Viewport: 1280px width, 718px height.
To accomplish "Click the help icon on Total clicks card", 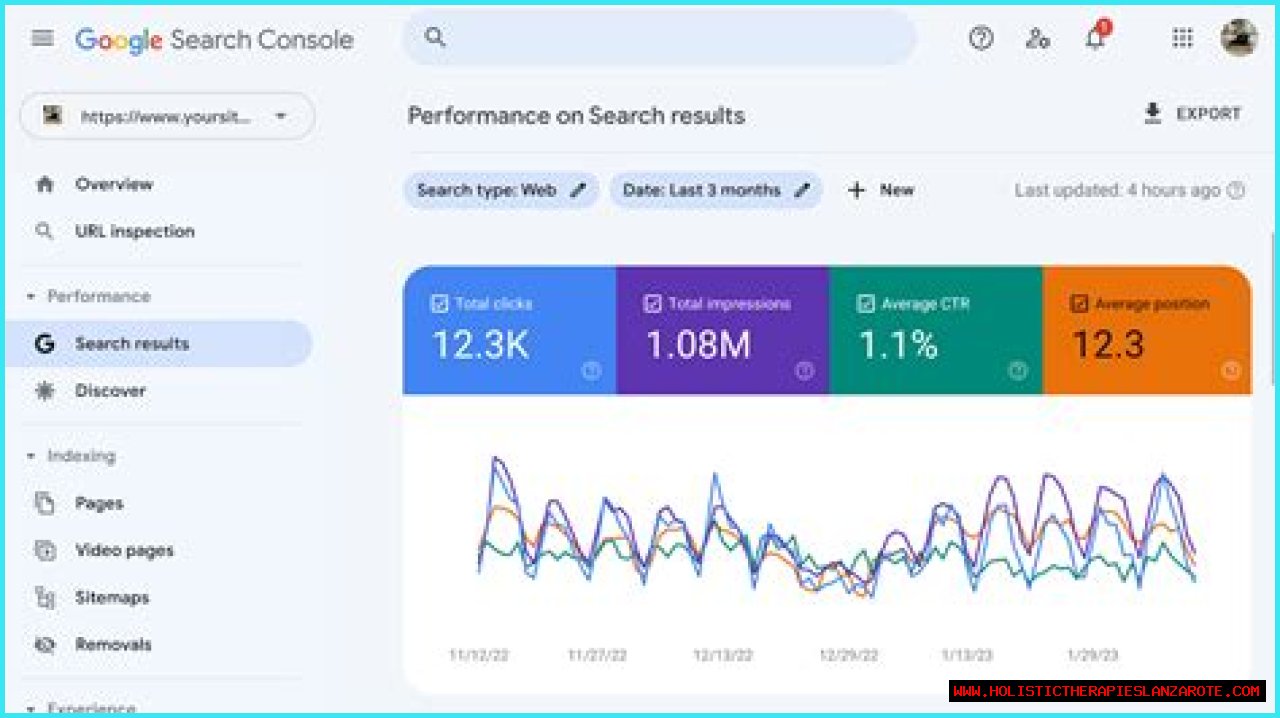I will pyautogui.click(x=591, y=371).
